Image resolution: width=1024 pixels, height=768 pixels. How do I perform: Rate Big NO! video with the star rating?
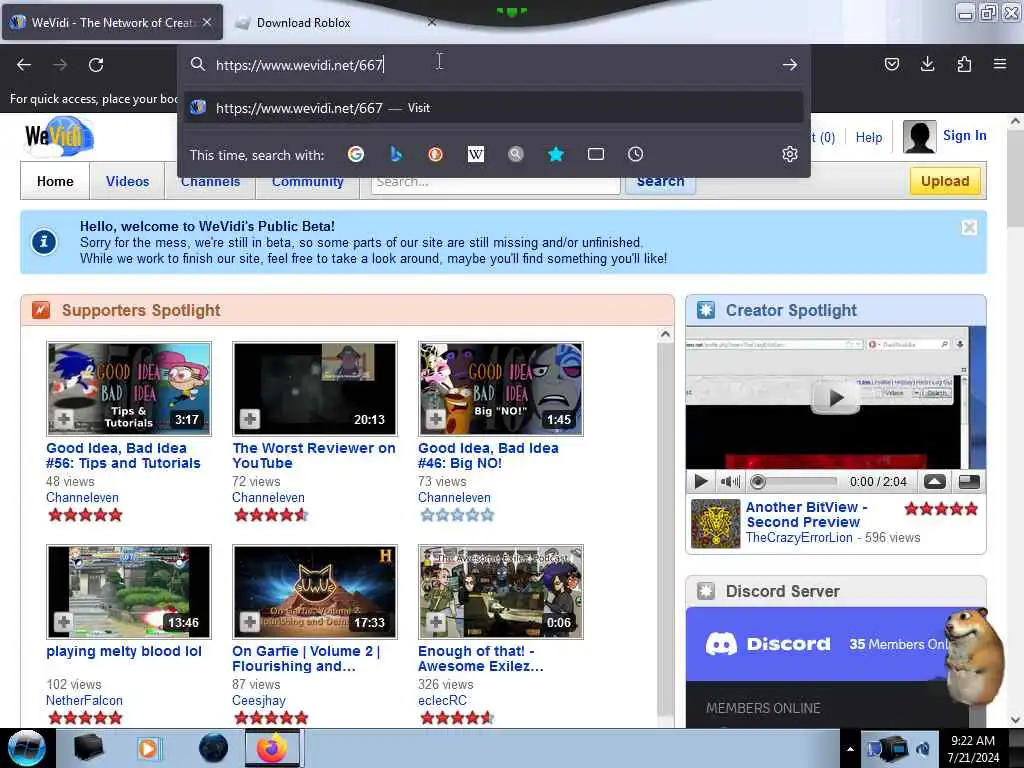click(x=457, y=515)
